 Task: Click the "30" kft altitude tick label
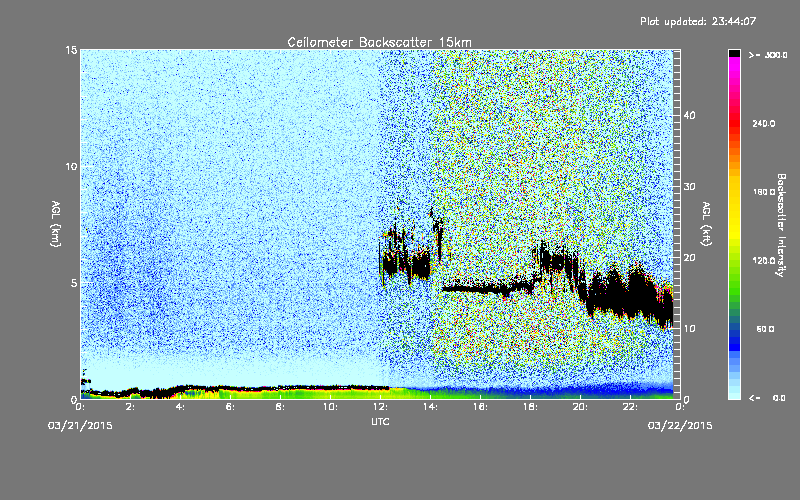[x=689, y=187]
